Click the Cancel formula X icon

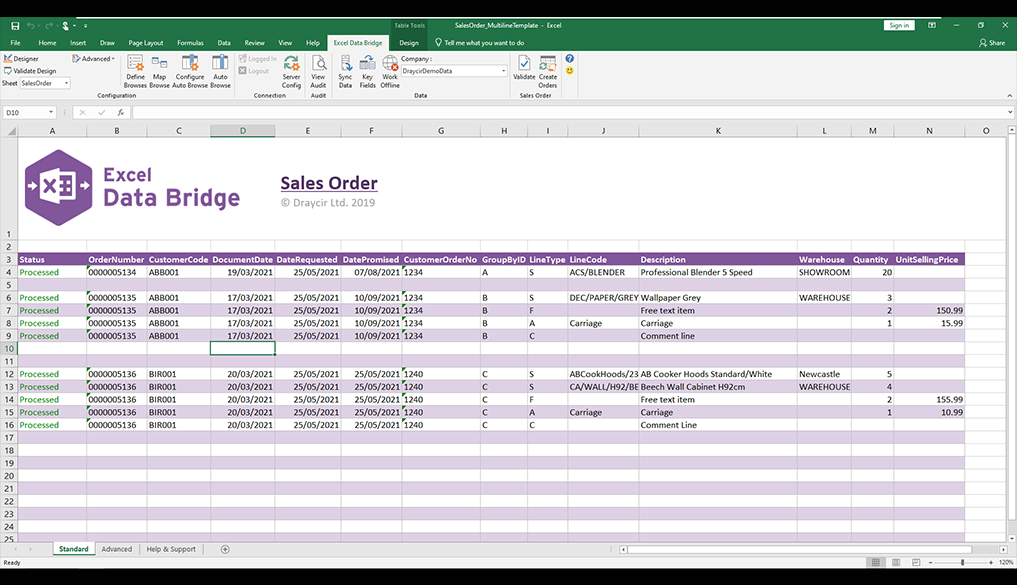point(82,112)
